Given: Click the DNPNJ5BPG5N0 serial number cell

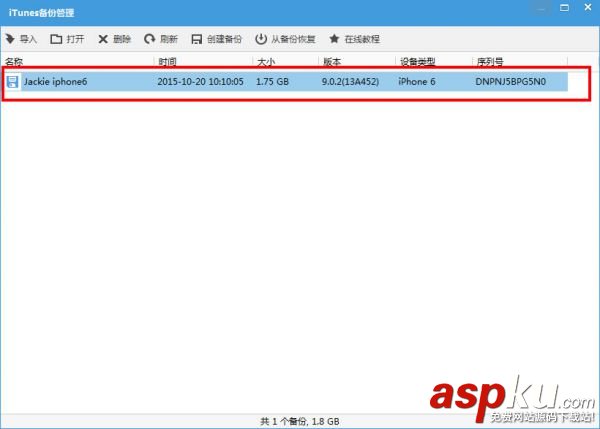Looking at the screenshot, I should click(511, 82).
